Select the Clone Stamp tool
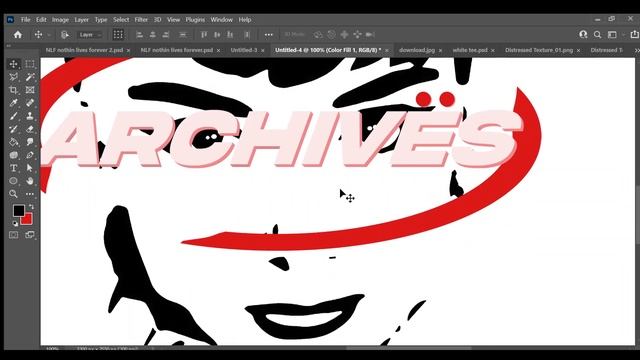Viewport: 640px width, 360px height. [30, 116]
